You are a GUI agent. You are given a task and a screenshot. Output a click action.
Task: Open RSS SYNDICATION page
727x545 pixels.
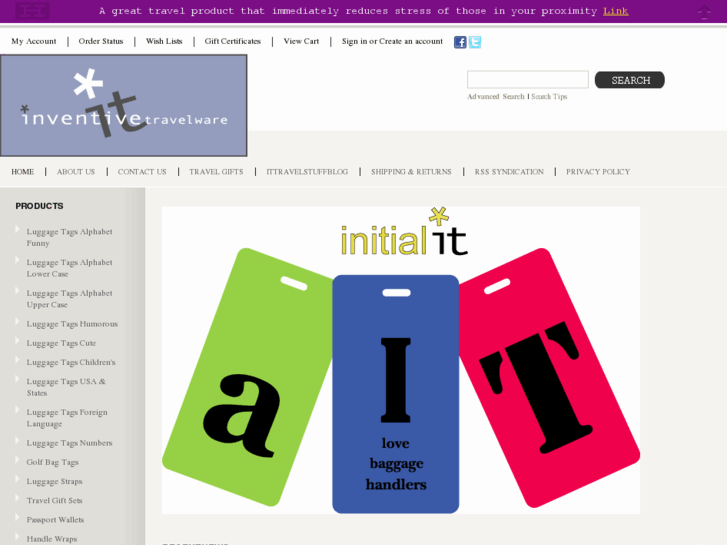pos(509,172)
